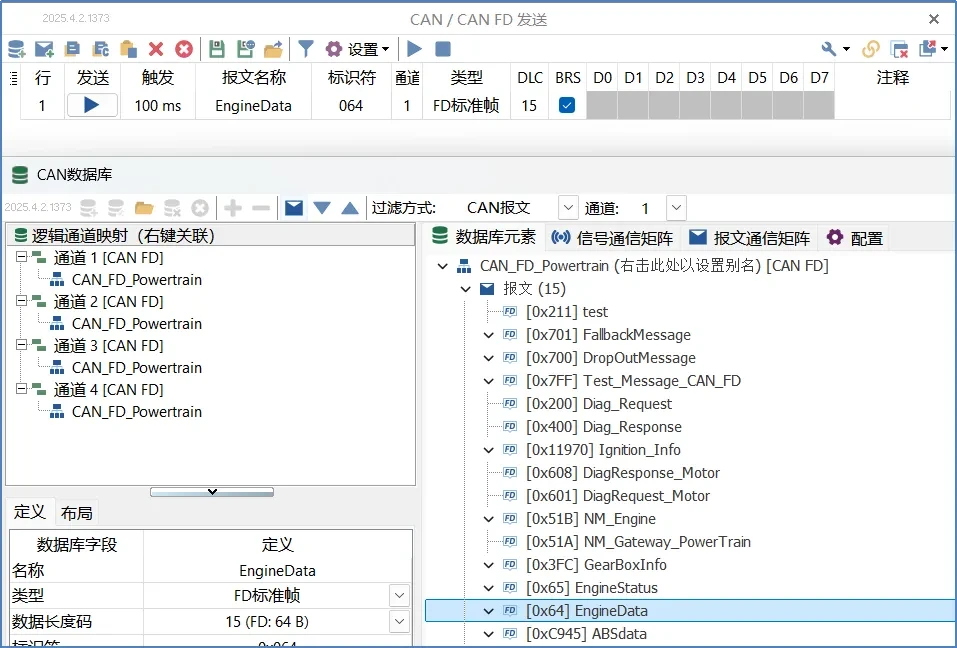Screen dimensions: 957x648
Task: Click the envelope message icon in database toolbar
Action: [294, 208]
